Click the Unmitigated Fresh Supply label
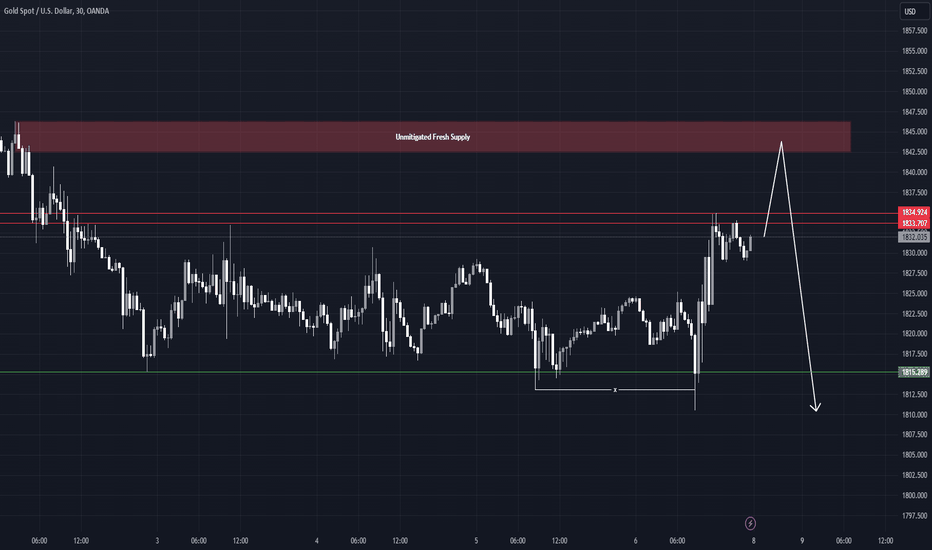Image resolution: width=932 pixels, height=550 pixels. (x=433, y=137)
